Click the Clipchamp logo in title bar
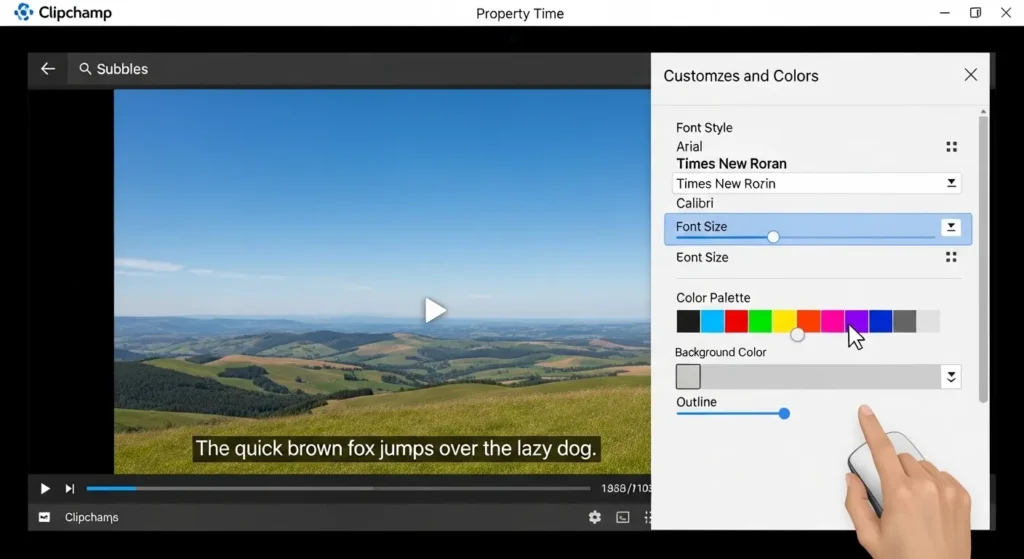 point(23,13)
